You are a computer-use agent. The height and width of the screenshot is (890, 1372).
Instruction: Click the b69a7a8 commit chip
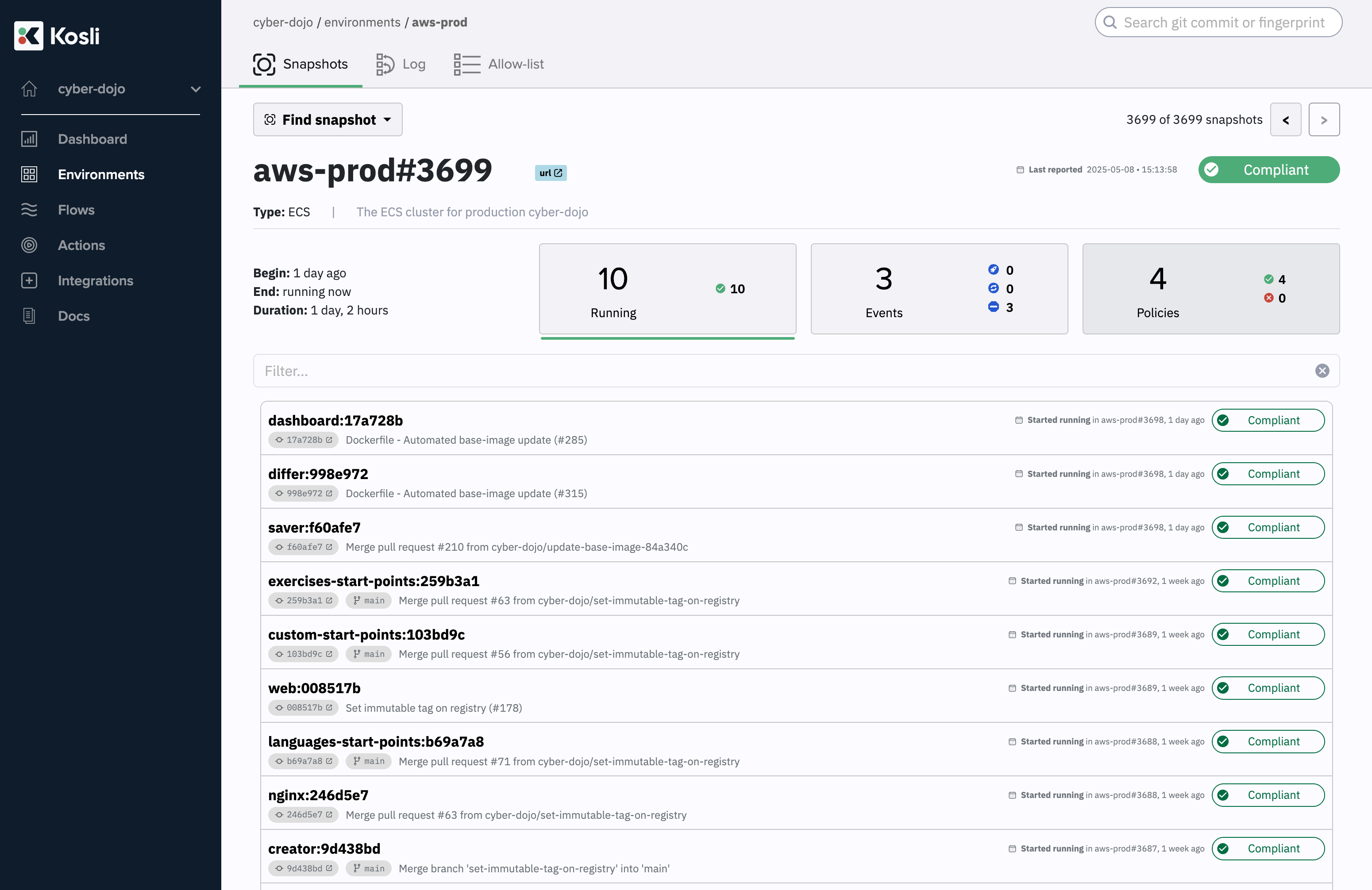[303, 761]
